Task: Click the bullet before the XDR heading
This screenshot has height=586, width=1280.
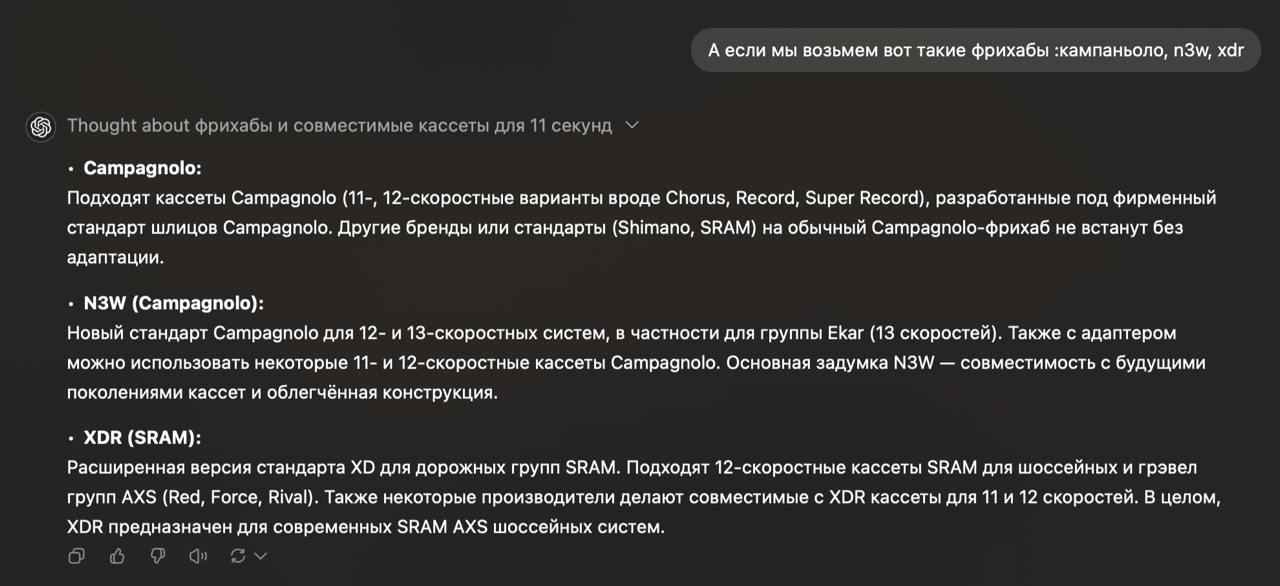Action: pyautogui.click(x=71, y=439)
